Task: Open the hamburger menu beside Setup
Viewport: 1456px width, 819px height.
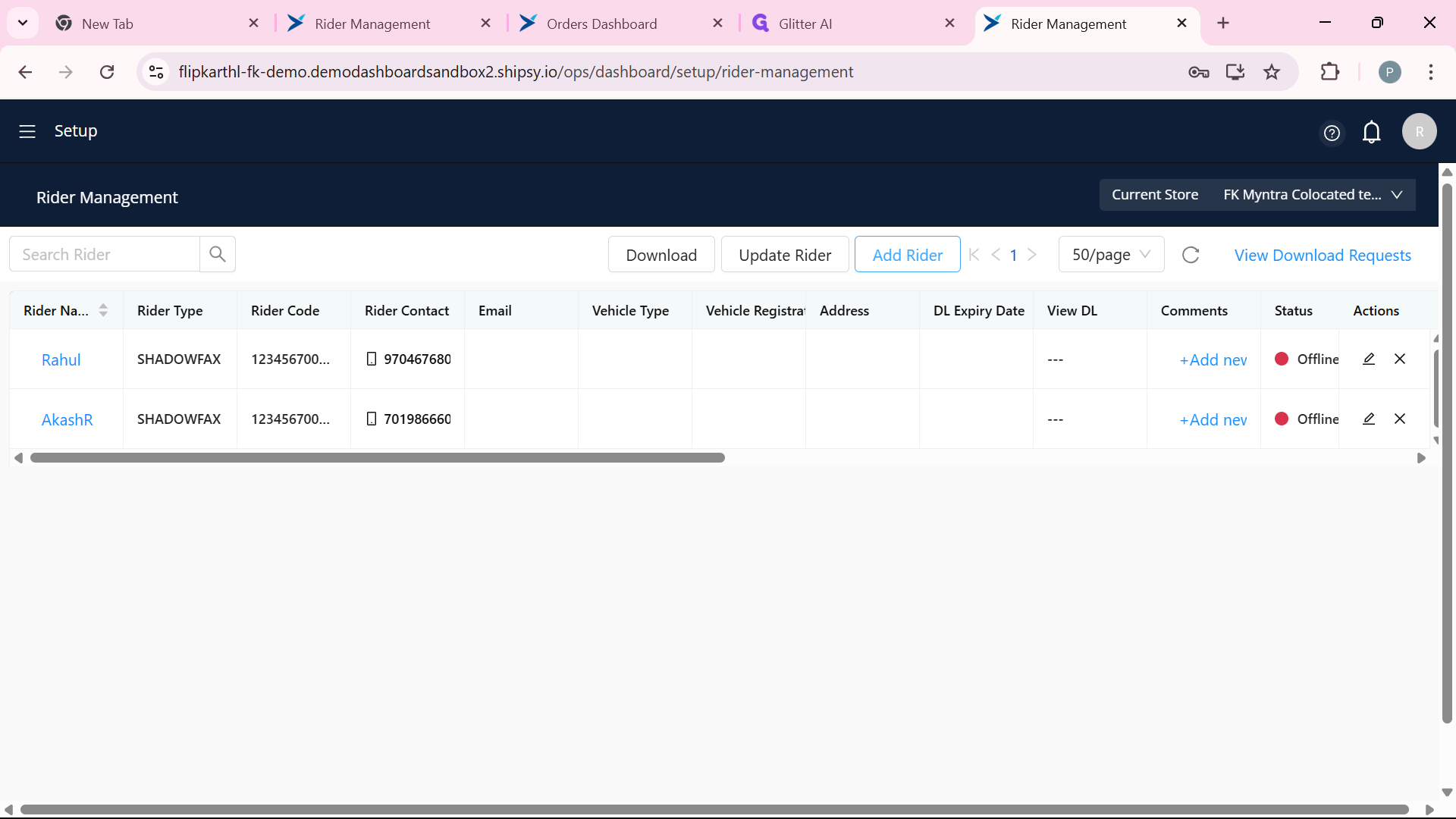Action: pos(27,131)
